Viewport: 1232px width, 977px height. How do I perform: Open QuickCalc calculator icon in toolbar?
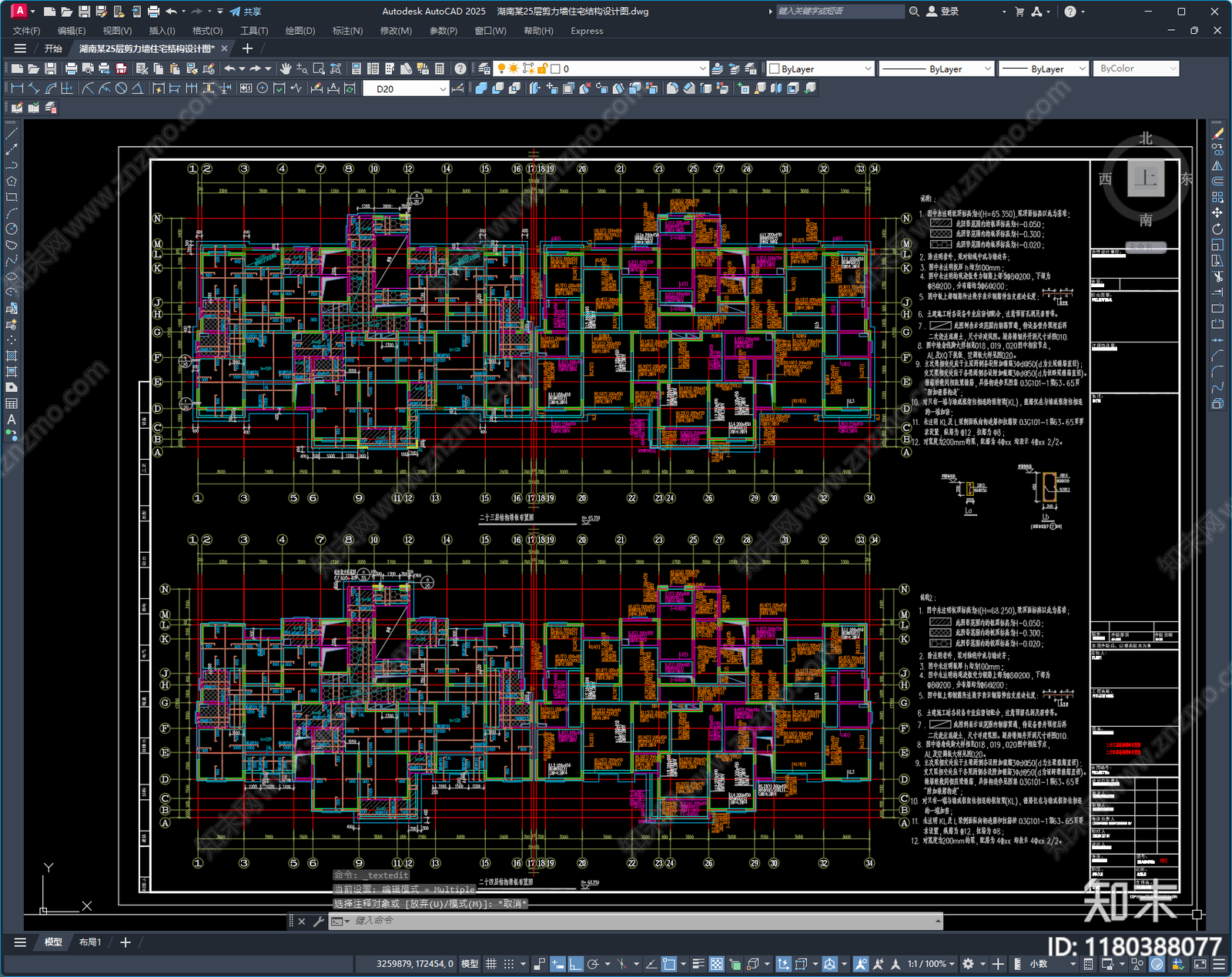pyautogui.click(x=440, y=69)
